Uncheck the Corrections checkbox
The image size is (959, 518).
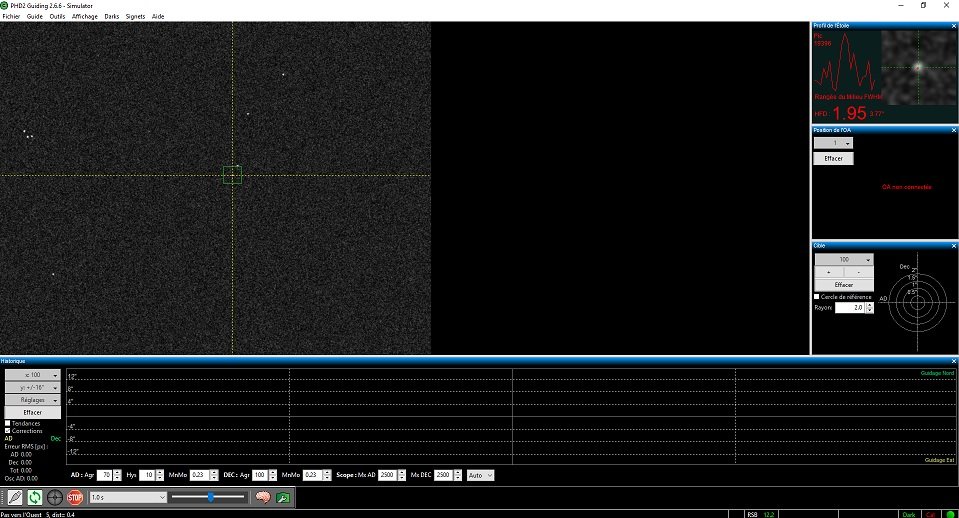pos(8,431)
